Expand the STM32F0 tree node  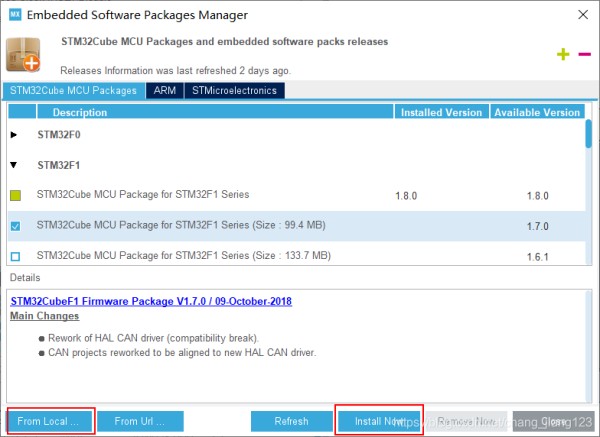click(x=14, y=135)
